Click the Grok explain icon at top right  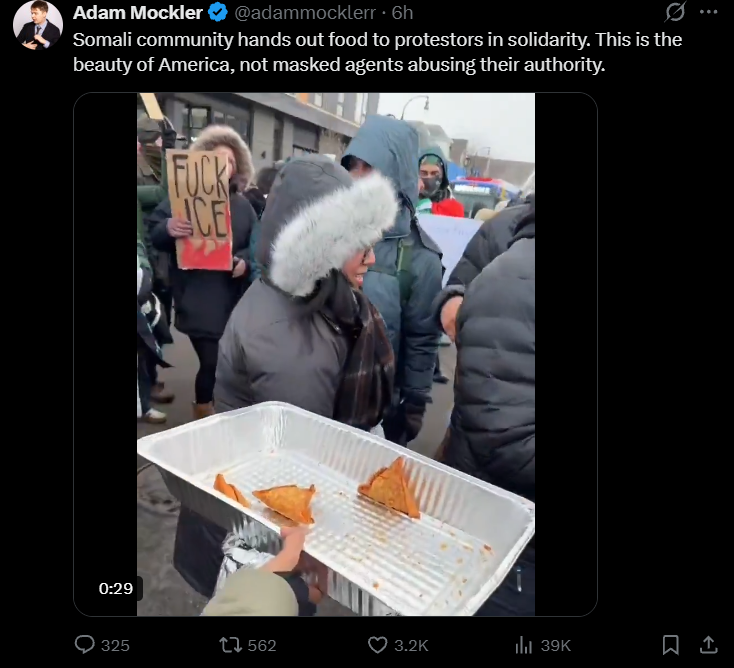pyautogui.click(x=675, y=12)
